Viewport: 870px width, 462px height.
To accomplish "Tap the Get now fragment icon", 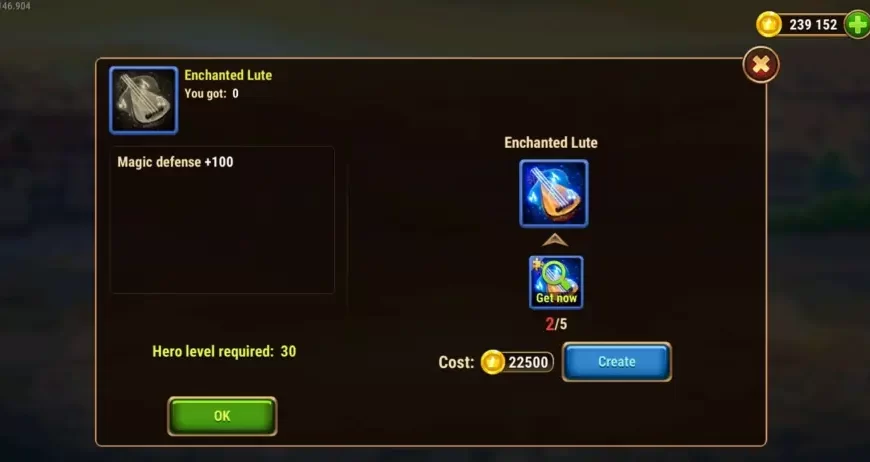I will click(x=556, y=282).
